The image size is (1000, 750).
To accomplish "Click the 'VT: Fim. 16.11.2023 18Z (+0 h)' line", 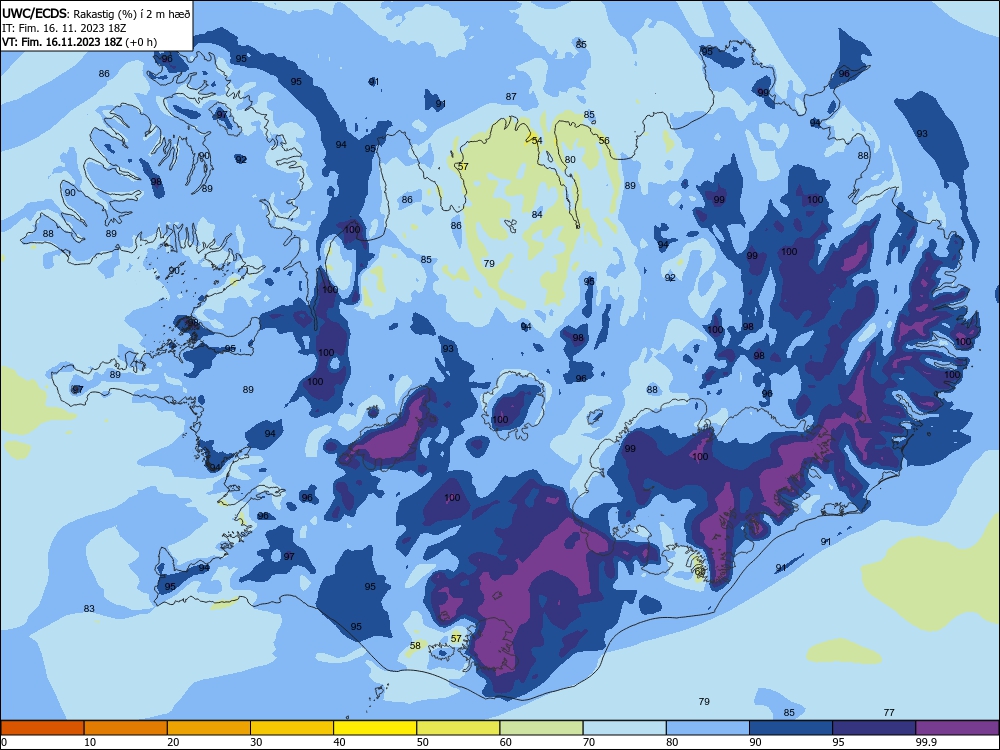I will [x=80, y=42].
